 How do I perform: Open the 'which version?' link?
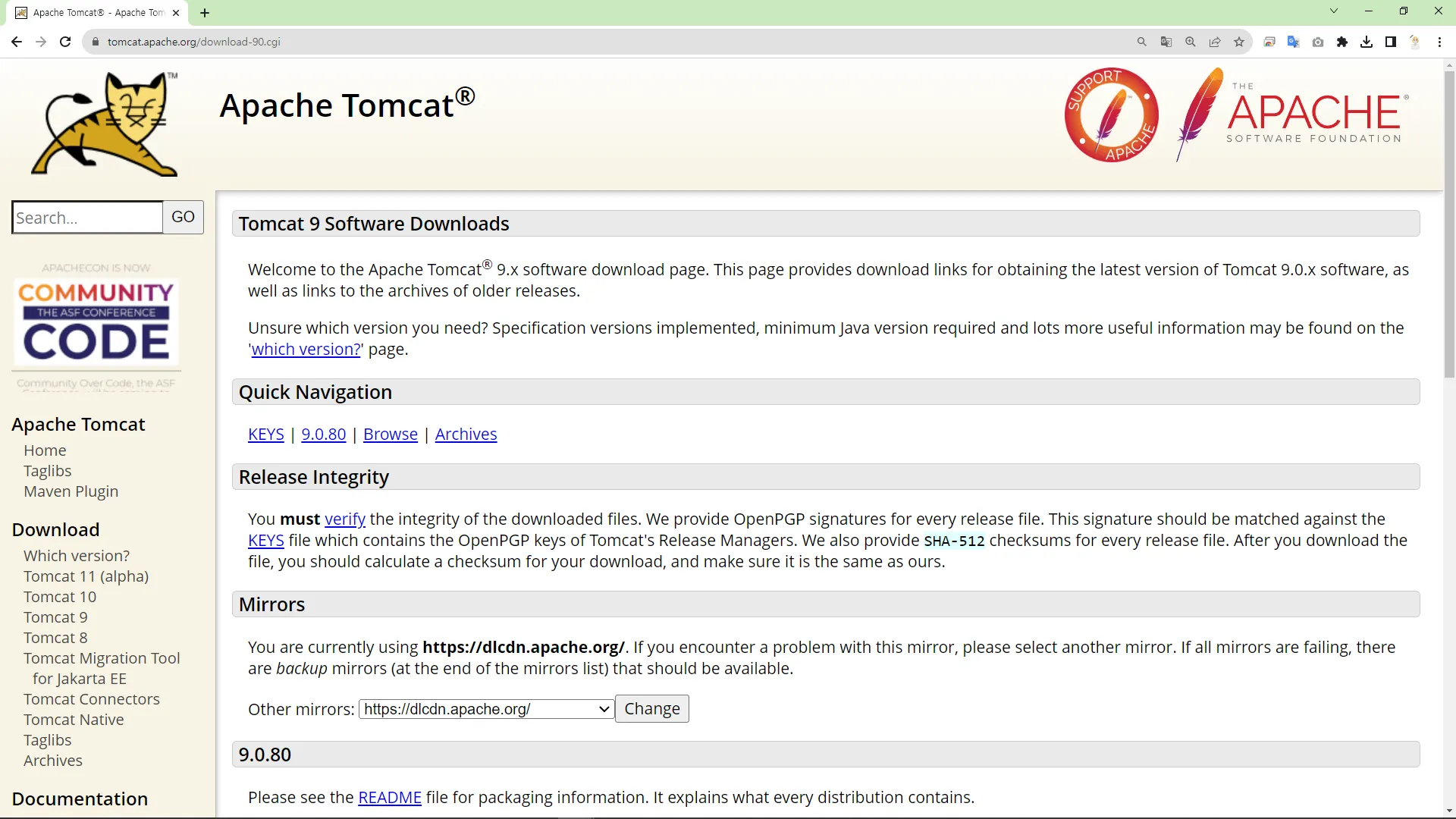306,350
